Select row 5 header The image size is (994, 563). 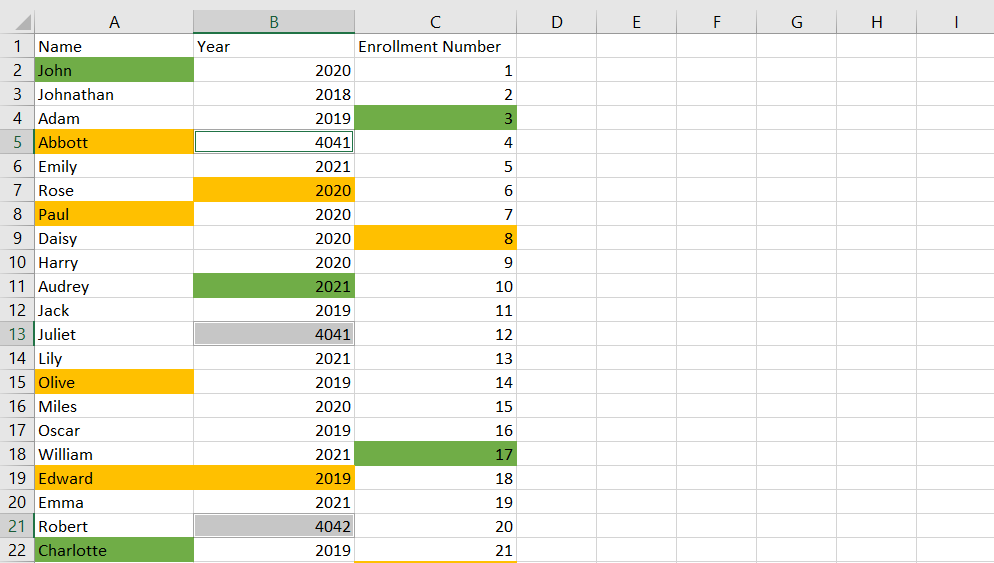[17, 142]
